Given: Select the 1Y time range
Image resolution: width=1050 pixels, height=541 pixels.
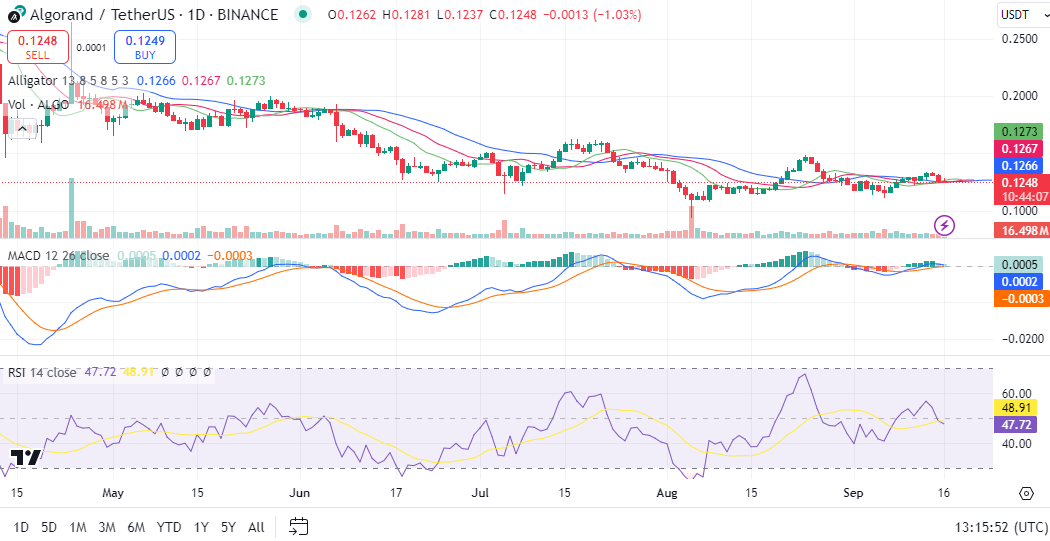Looking at the screenshot, I should pos(200,527).
